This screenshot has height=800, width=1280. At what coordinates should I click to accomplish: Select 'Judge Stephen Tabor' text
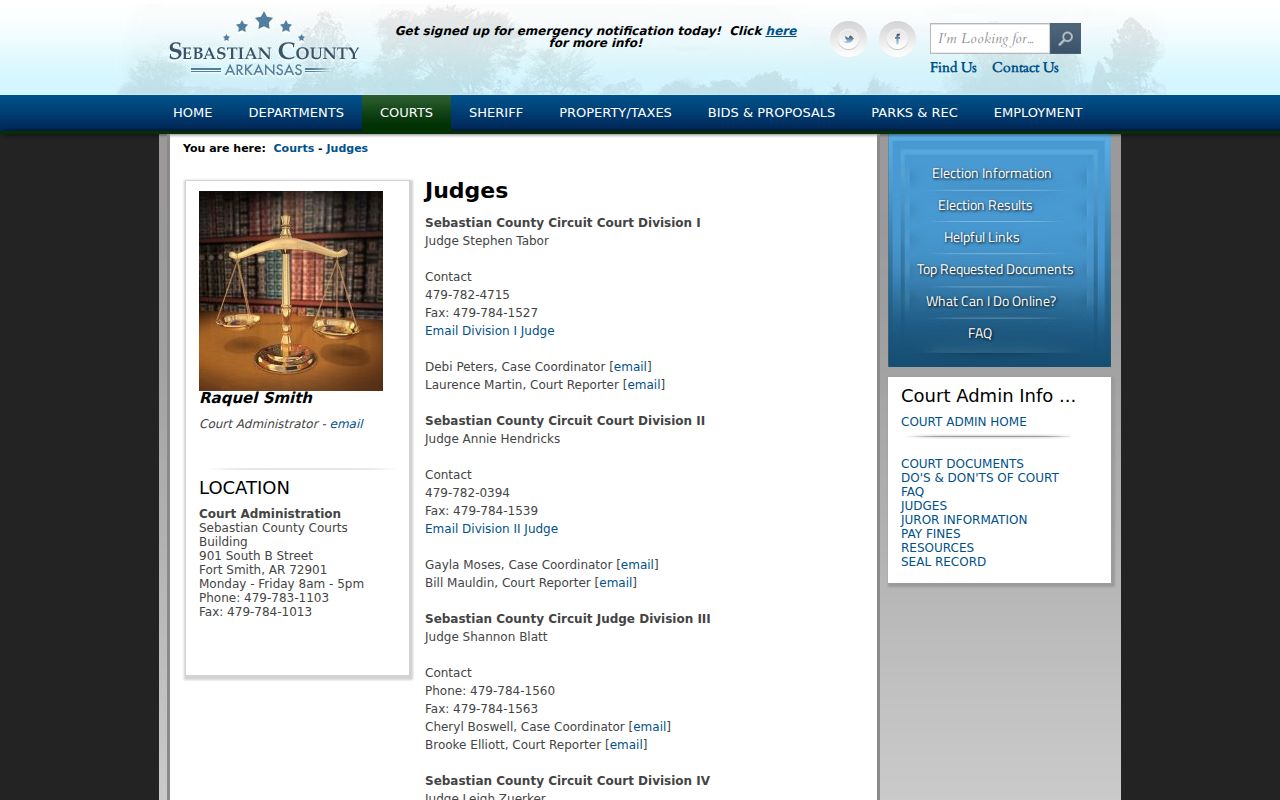click(x=487, y=241)
